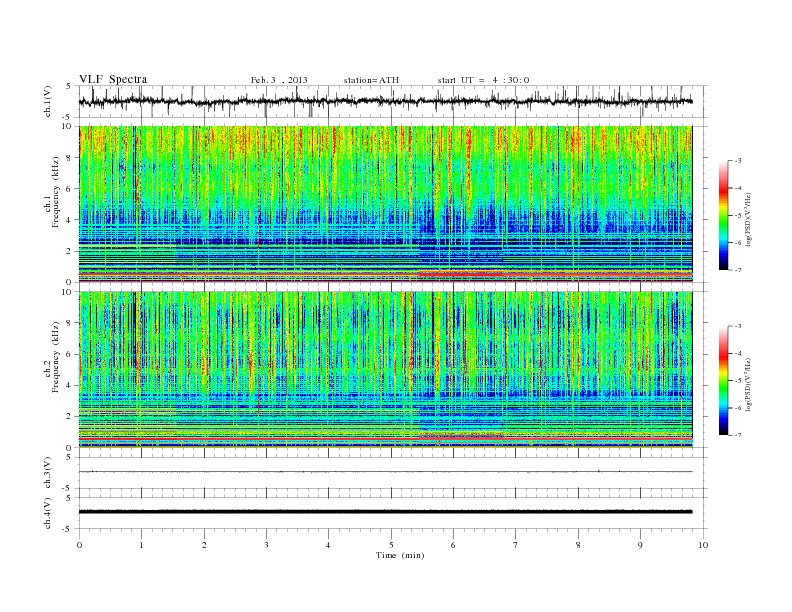This screenshot has width=792, height=612.
Task: Click the "ch.1(V)" waveform axis label
Action: [48, 101]
